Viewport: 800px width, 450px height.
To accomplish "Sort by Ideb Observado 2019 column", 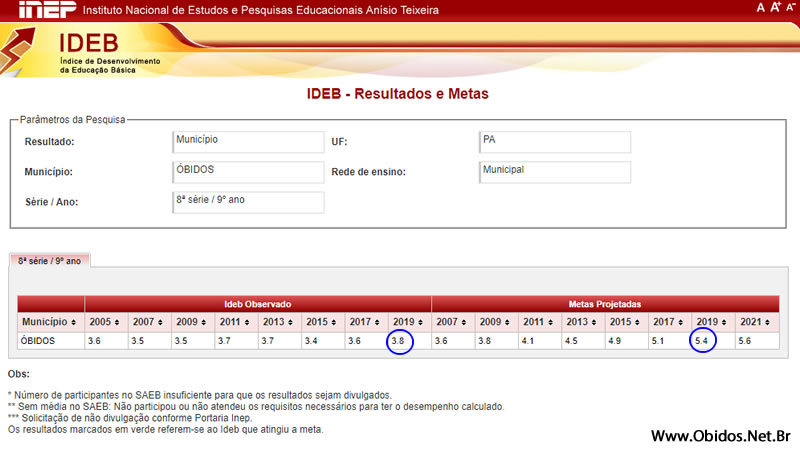I will 410,322.
